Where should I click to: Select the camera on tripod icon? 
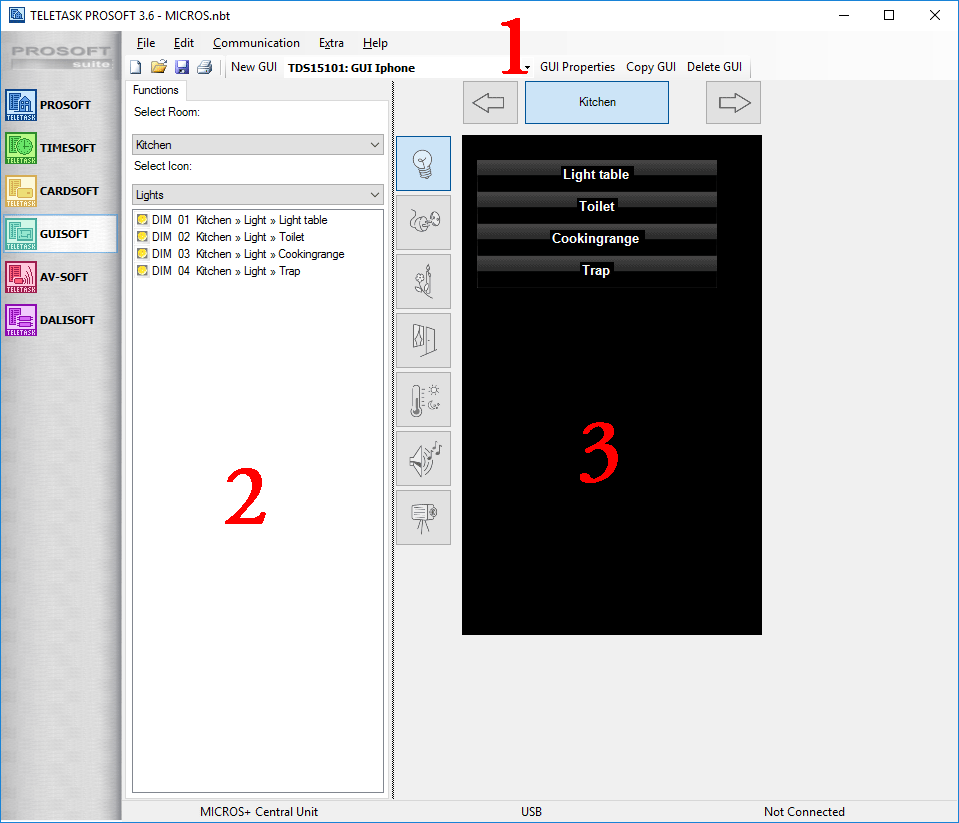[x=423, y=517]
